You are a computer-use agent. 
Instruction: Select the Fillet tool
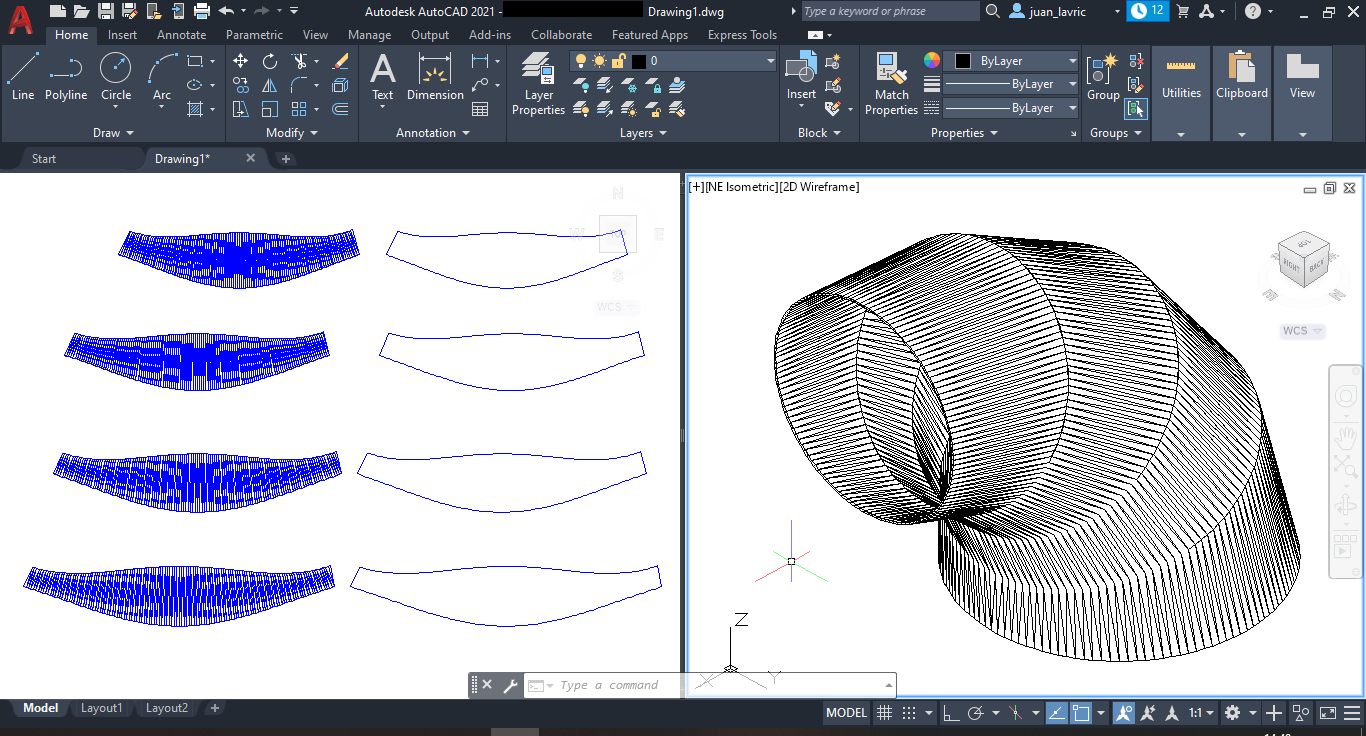pos(299,85)
